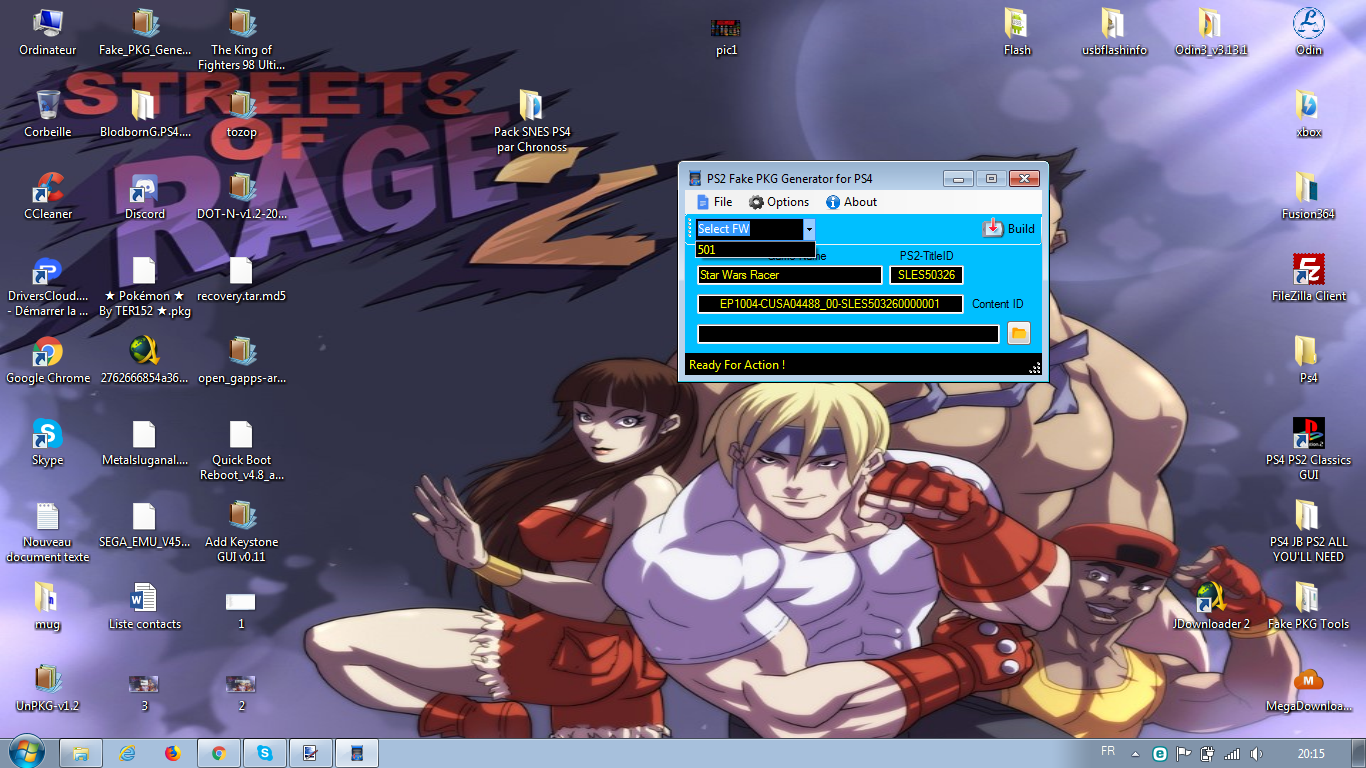Open the File menu
The width and height of the screenshot is (1366, 768).
714,202
